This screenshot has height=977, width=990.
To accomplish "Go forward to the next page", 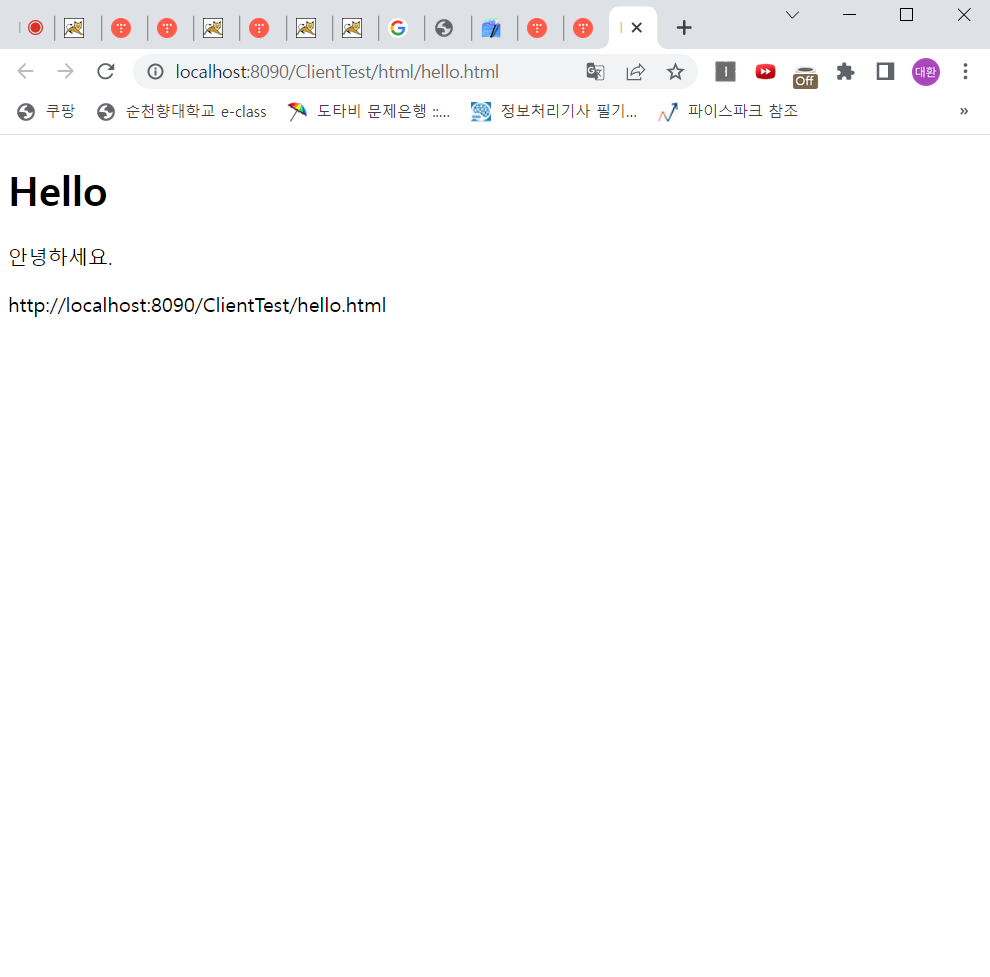I will 65,71.
